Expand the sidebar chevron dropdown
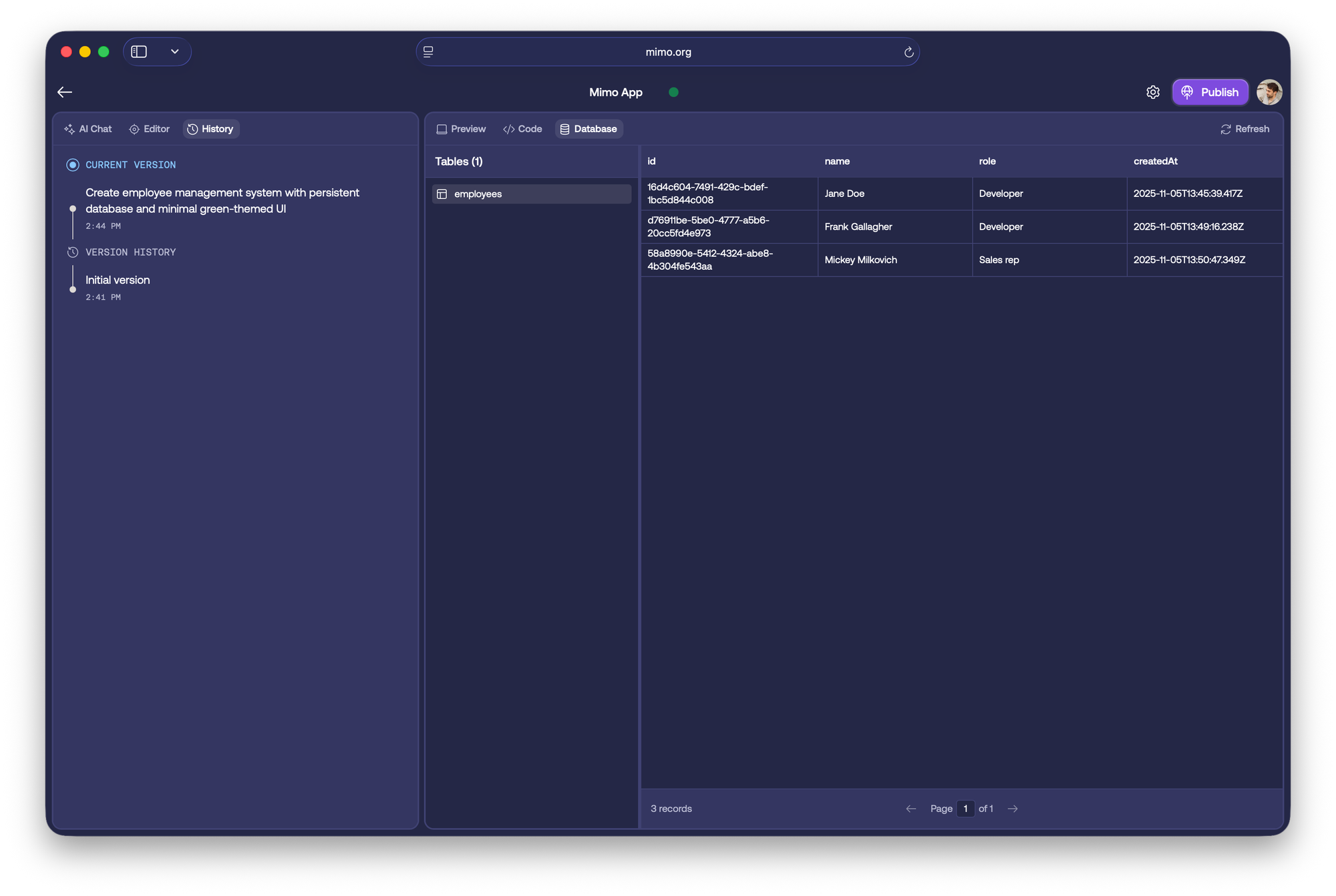 tap(174, 52)
